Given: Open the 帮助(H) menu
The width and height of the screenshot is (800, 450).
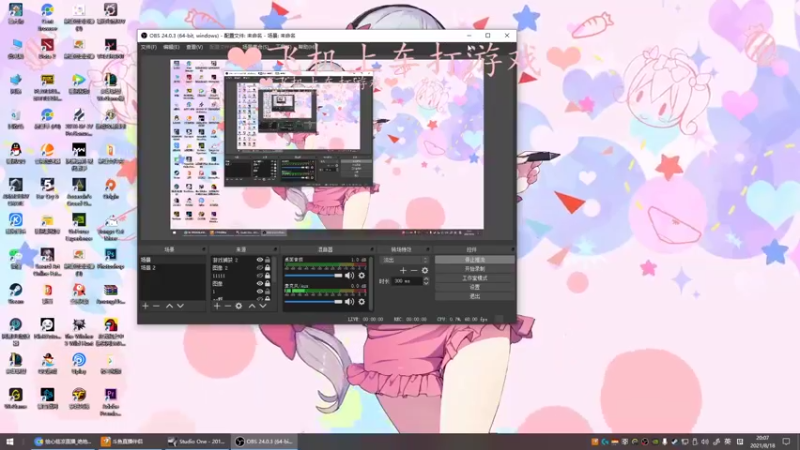Looking at the screenshot, I should [x=306, y=47].
